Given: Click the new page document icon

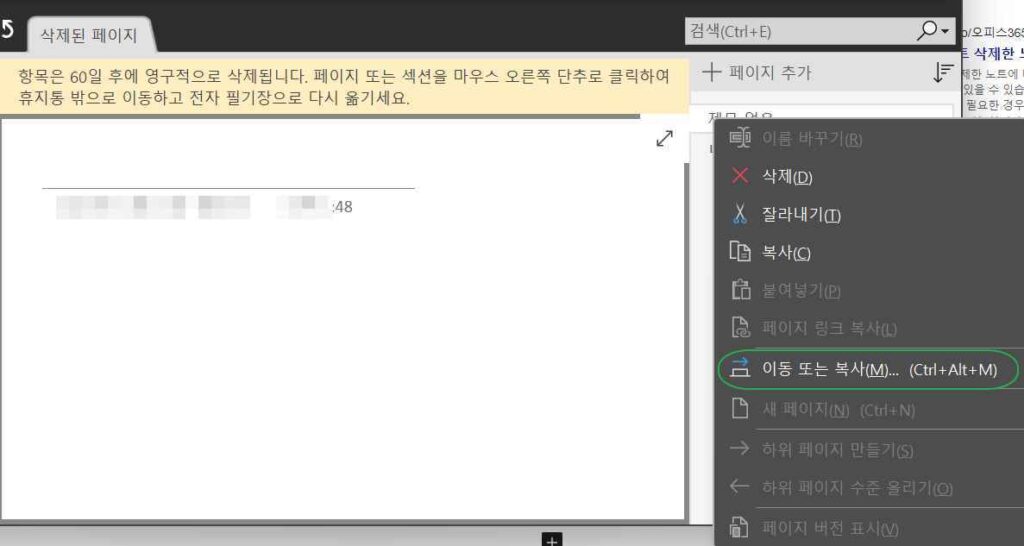Looking at the screenshot, I should pos(739,409).
